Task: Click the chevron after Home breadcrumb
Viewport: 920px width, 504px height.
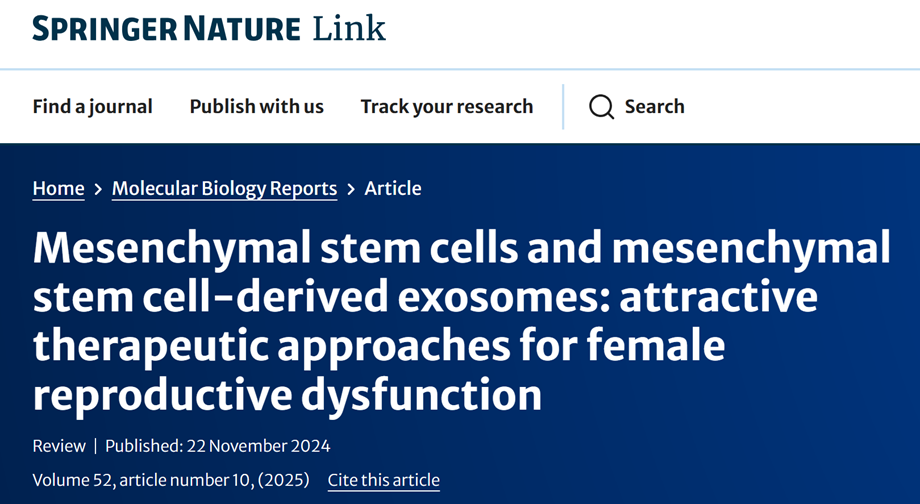Action: click(98, 189)
